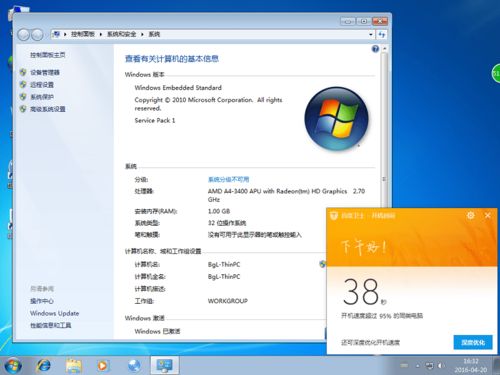
Task: Click the 系统分级不可用 rating link
Action: [229, 179]
